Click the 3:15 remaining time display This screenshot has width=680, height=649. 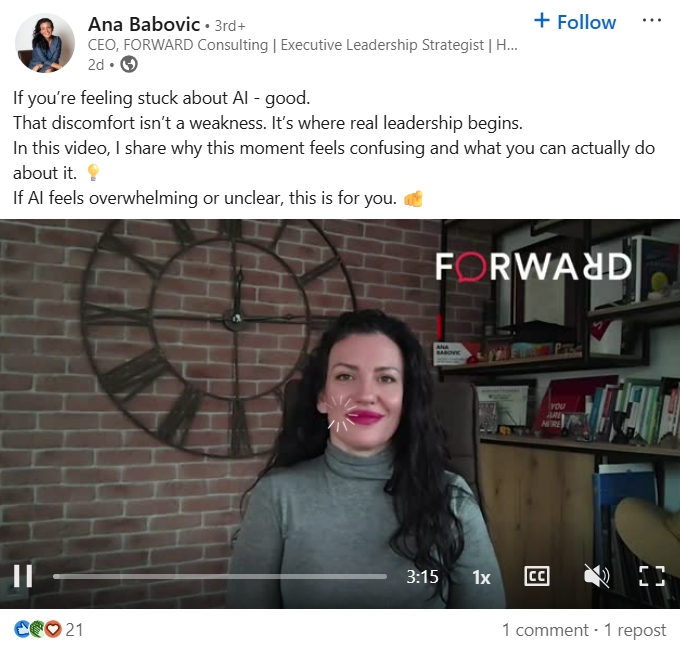(x=422, y=577)
